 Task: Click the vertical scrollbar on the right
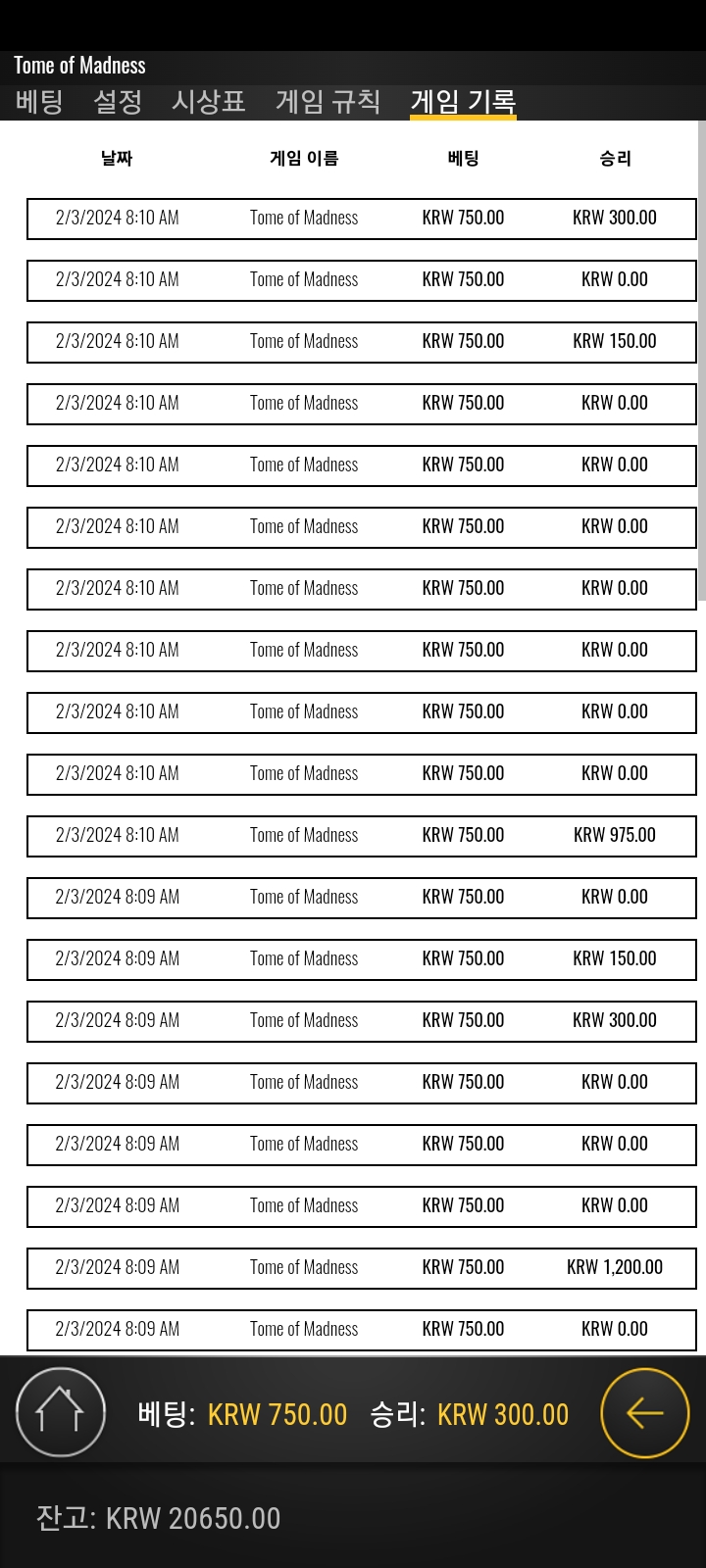tap(701, 361)
